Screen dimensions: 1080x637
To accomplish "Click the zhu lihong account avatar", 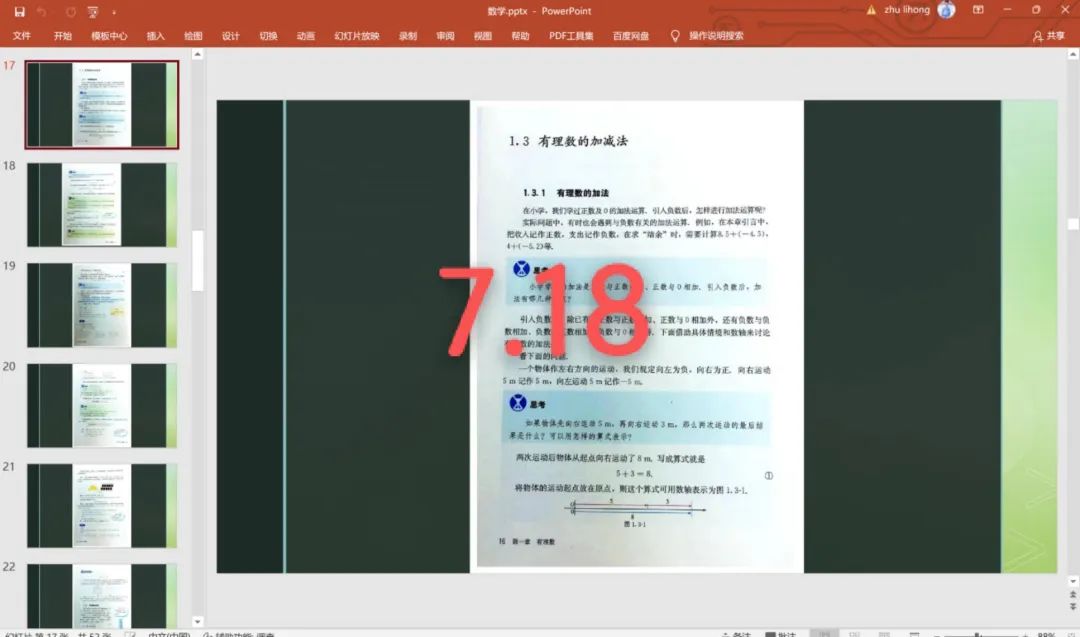I will (x=946, y=10).
